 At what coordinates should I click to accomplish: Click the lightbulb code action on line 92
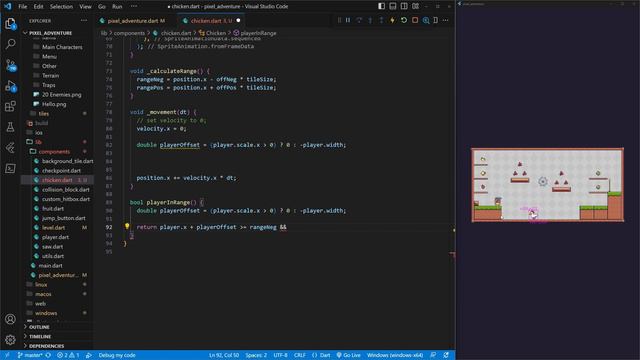[x=127, y=226]
